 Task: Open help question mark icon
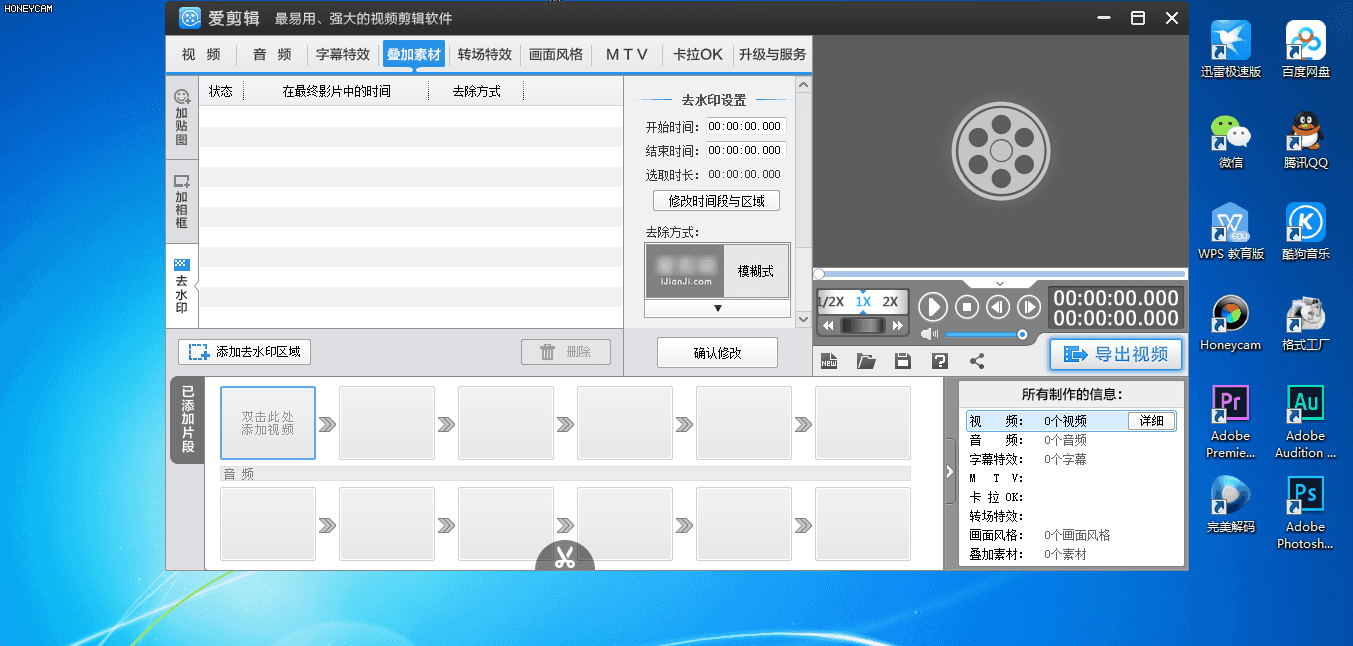[x=939, y=361]
